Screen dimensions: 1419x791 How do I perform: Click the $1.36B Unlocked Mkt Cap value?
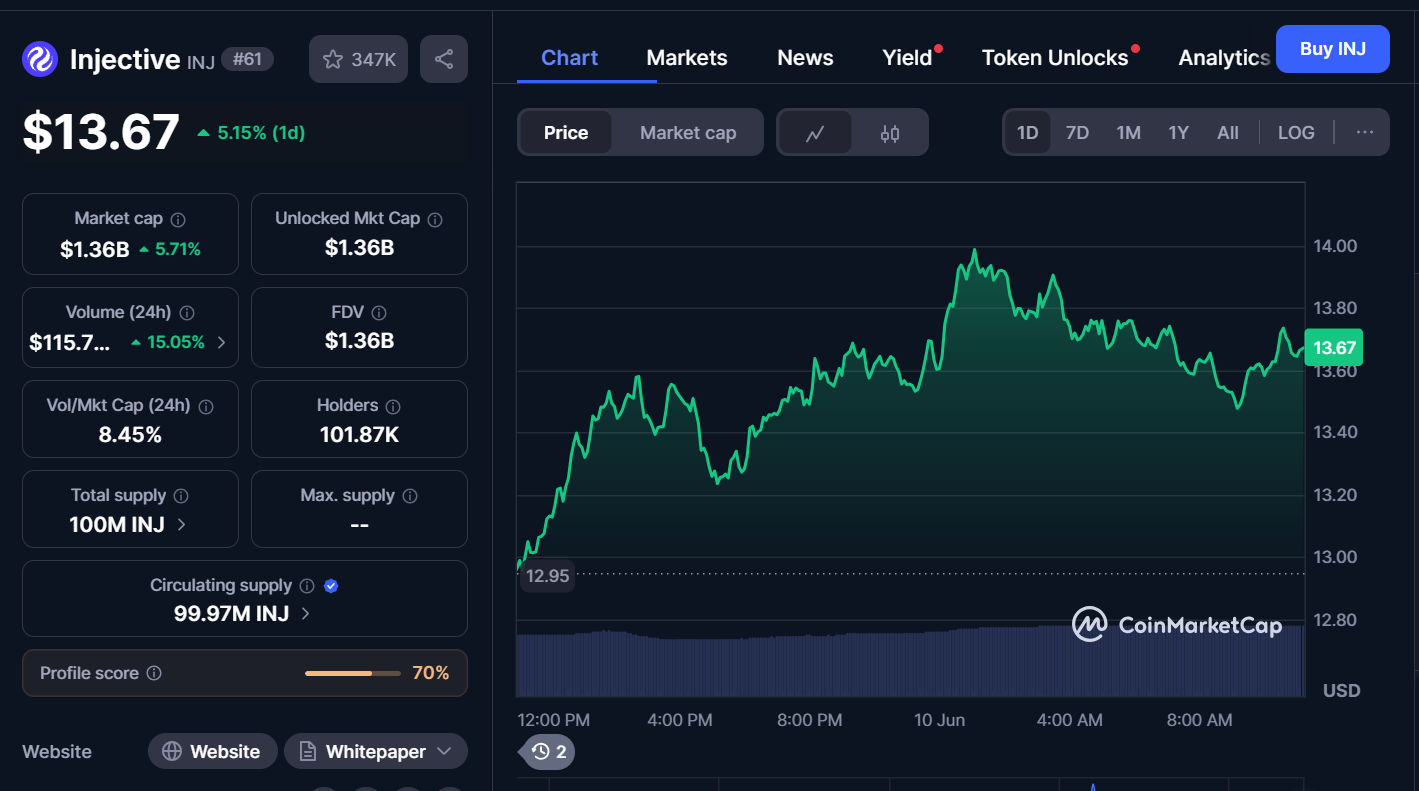point(360,248)
